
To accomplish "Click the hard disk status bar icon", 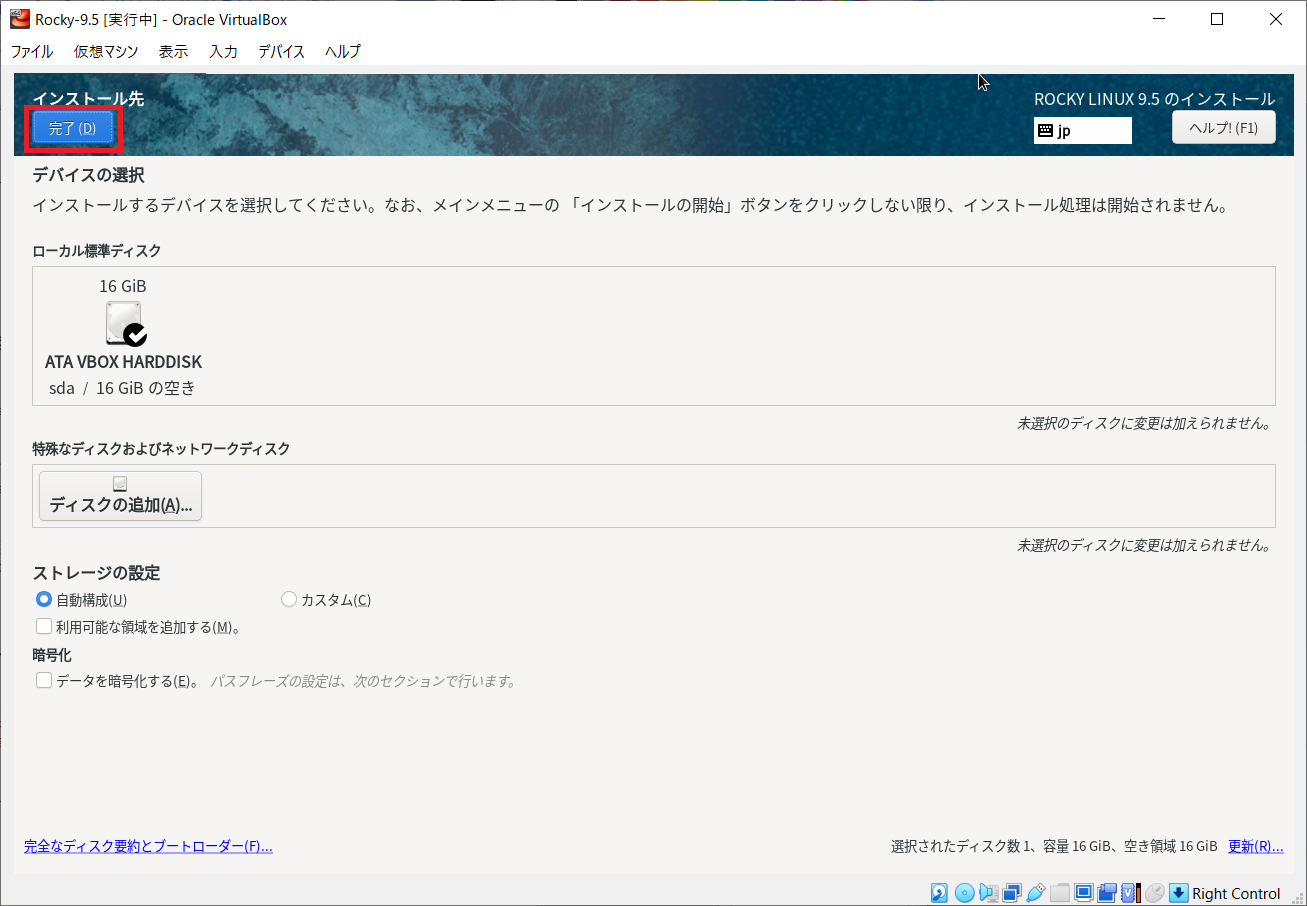I will (x=939, y=893).
